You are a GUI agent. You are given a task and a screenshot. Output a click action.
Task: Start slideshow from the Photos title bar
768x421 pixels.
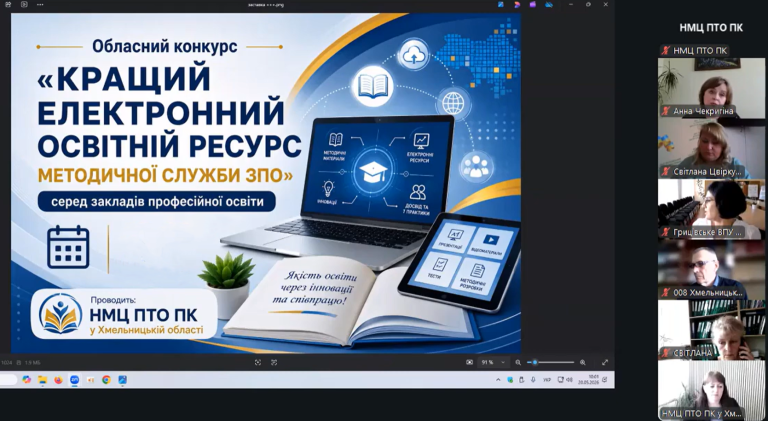(24, 4)
